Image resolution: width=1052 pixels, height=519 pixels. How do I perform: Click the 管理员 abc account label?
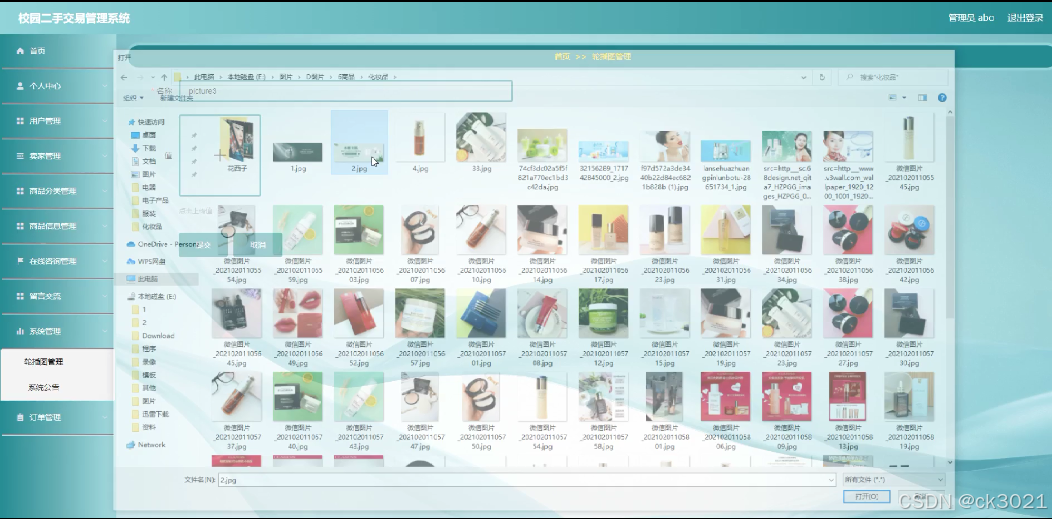(971, 17)
